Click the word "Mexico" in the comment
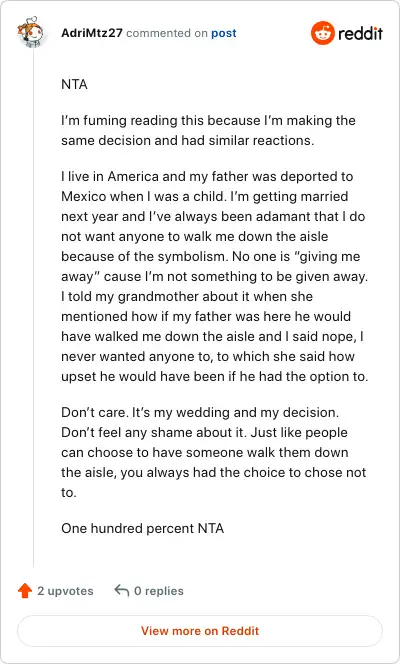Image resolution: width=400 pixels, height=664 pixels. [x=84, y=196]
